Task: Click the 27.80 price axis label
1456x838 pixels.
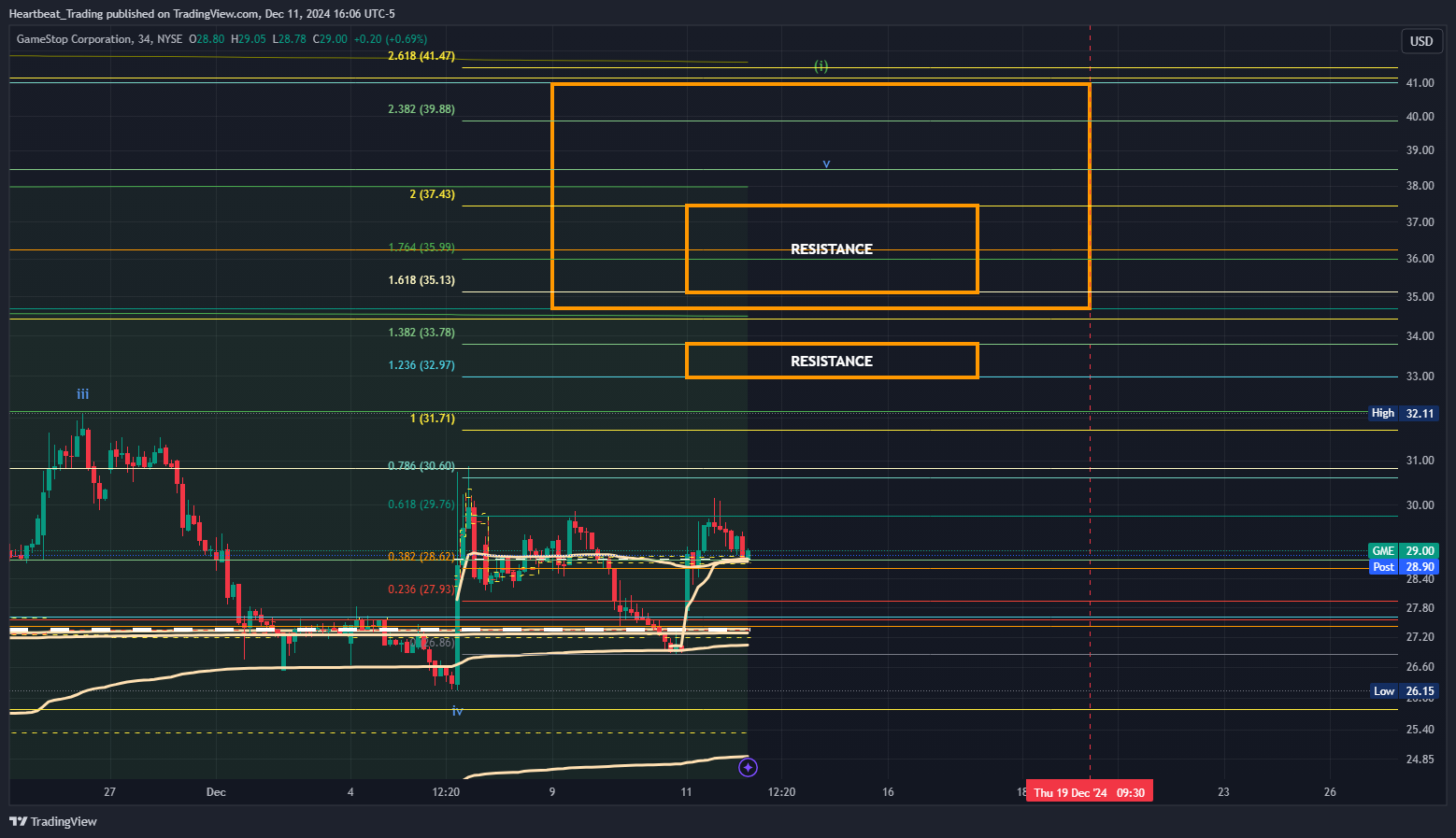Action: click(1420, 608)
